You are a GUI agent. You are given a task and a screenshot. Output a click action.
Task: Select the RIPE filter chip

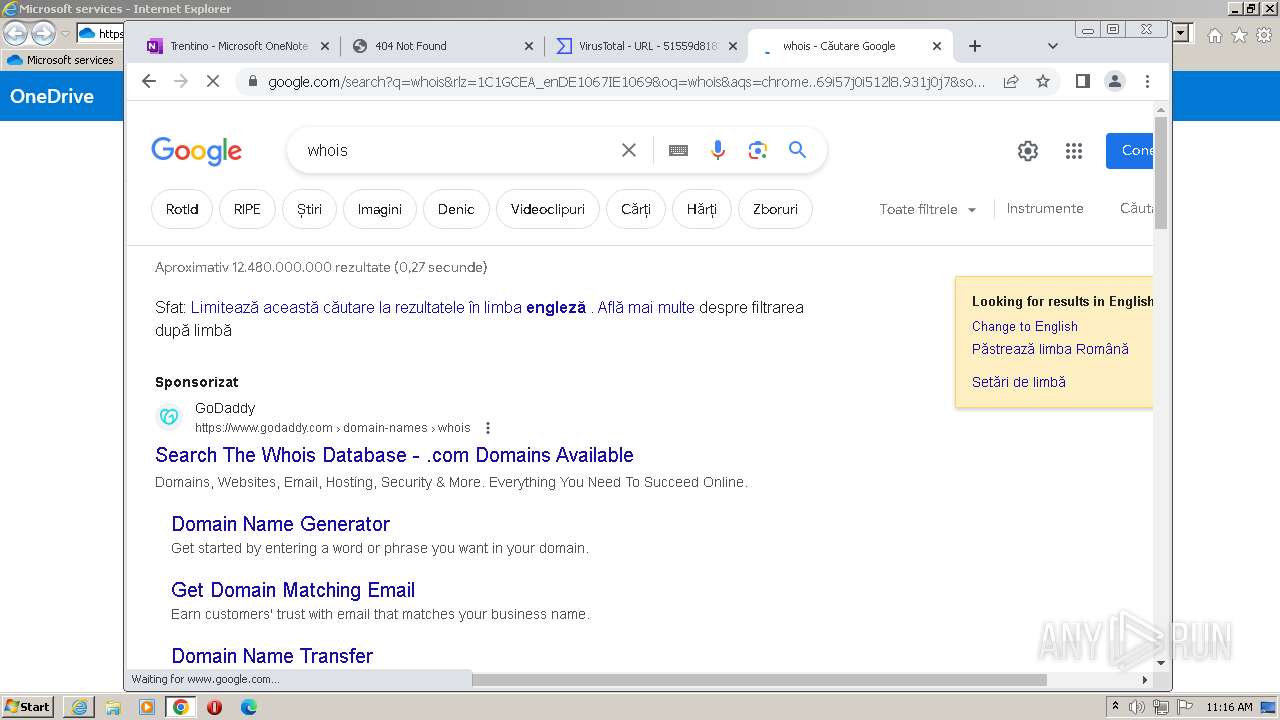coord(247,209)
